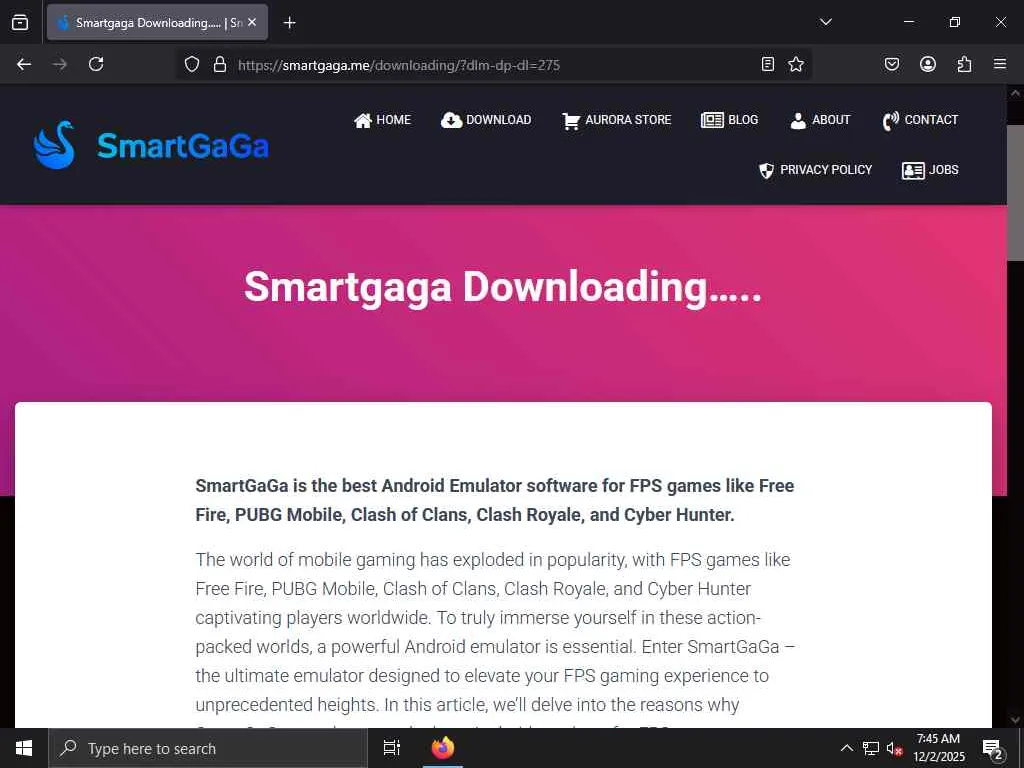Viewport: 1024px width, 768px height.
Task: Open the HOME navigation menu item
Action: coord(382,120)
